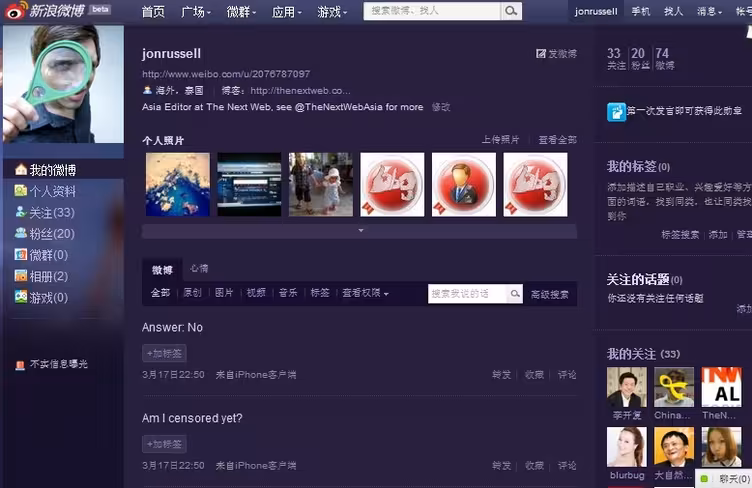
Task: Click the search magnifier button in top bar
Action: tap(511, 11)
